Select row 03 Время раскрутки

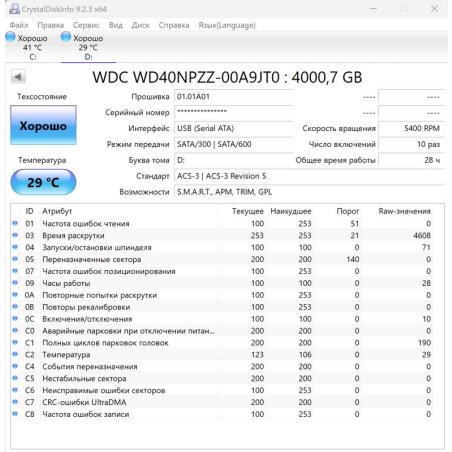coord(222,235)
